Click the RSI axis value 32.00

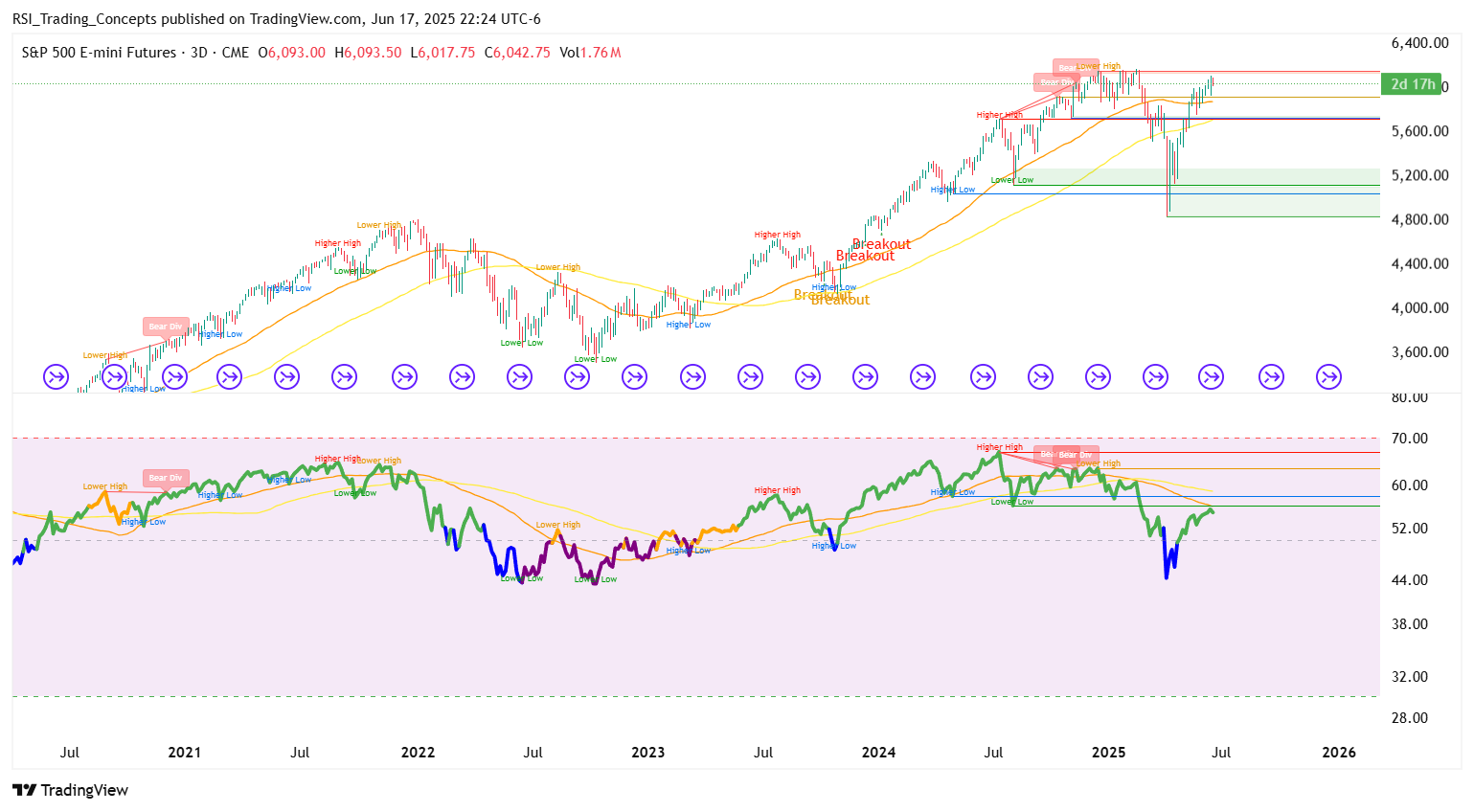click(x=1410, y=677)
